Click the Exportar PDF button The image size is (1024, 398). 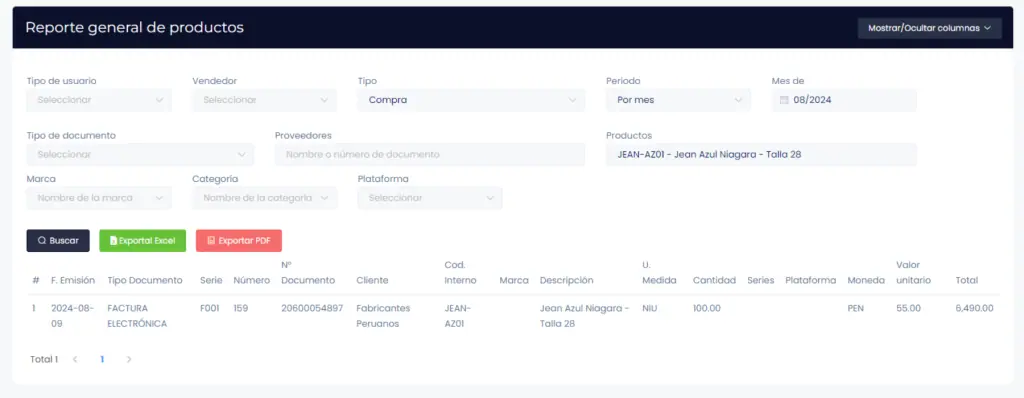(x=239, y=240)
